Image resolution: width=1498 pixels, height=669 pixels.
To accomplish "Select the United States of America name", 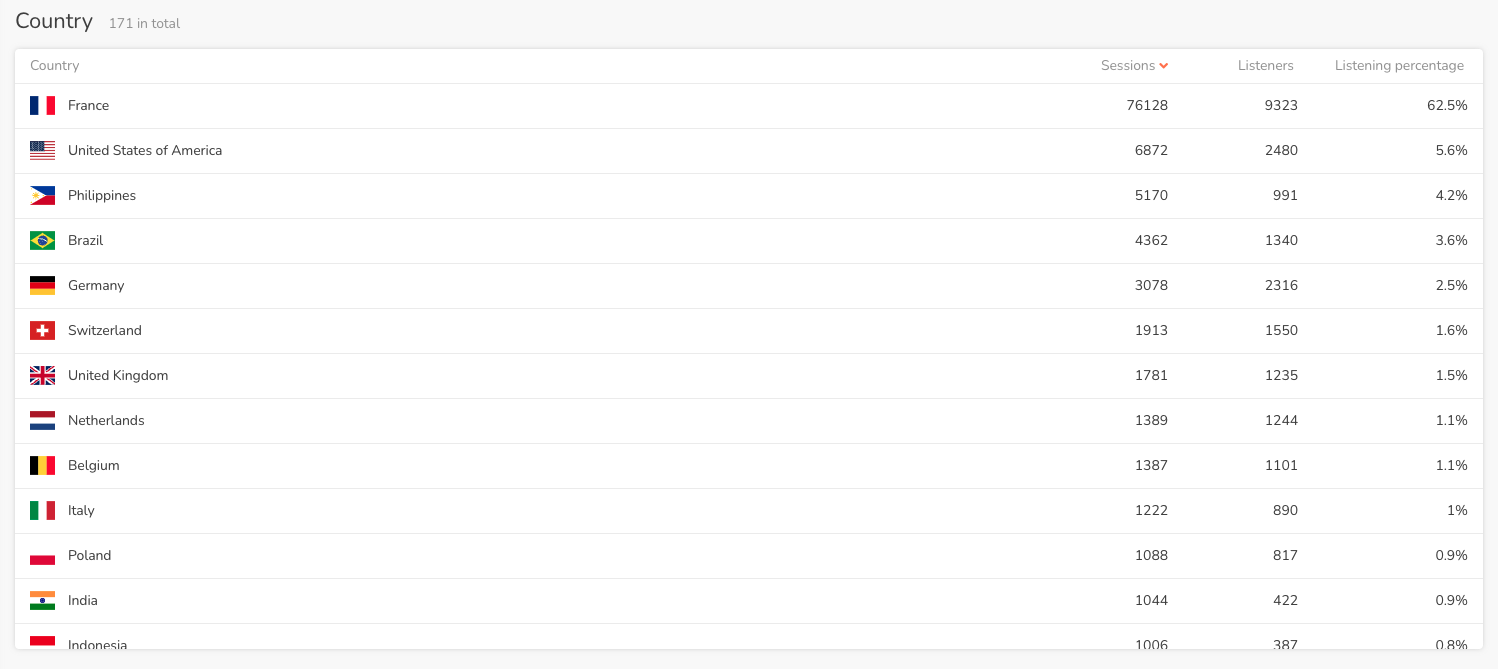I will pyautogui.click(x=145, y=150).
